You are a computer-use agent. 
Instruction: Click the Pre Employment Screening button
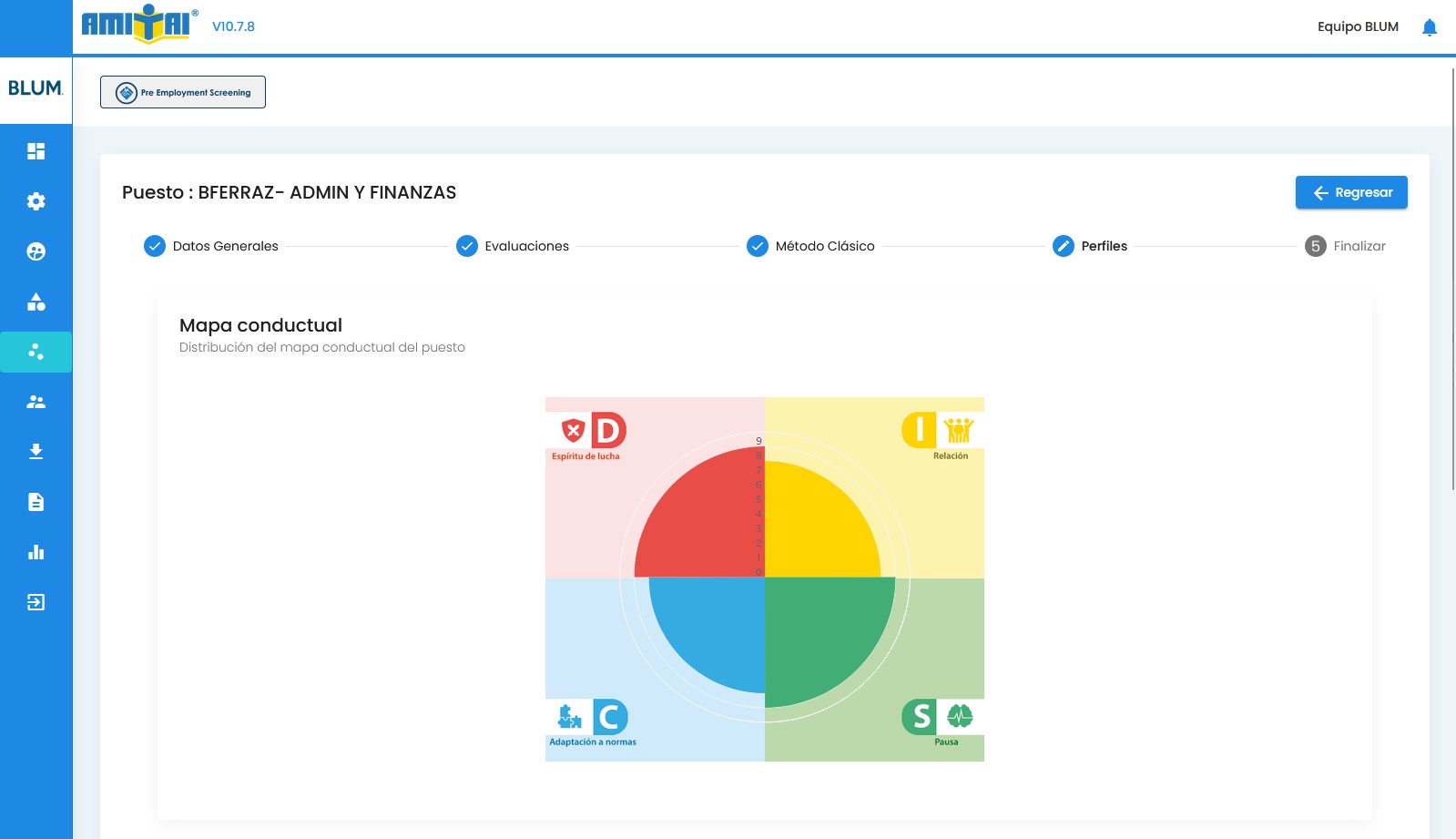(x=183, y=92)
